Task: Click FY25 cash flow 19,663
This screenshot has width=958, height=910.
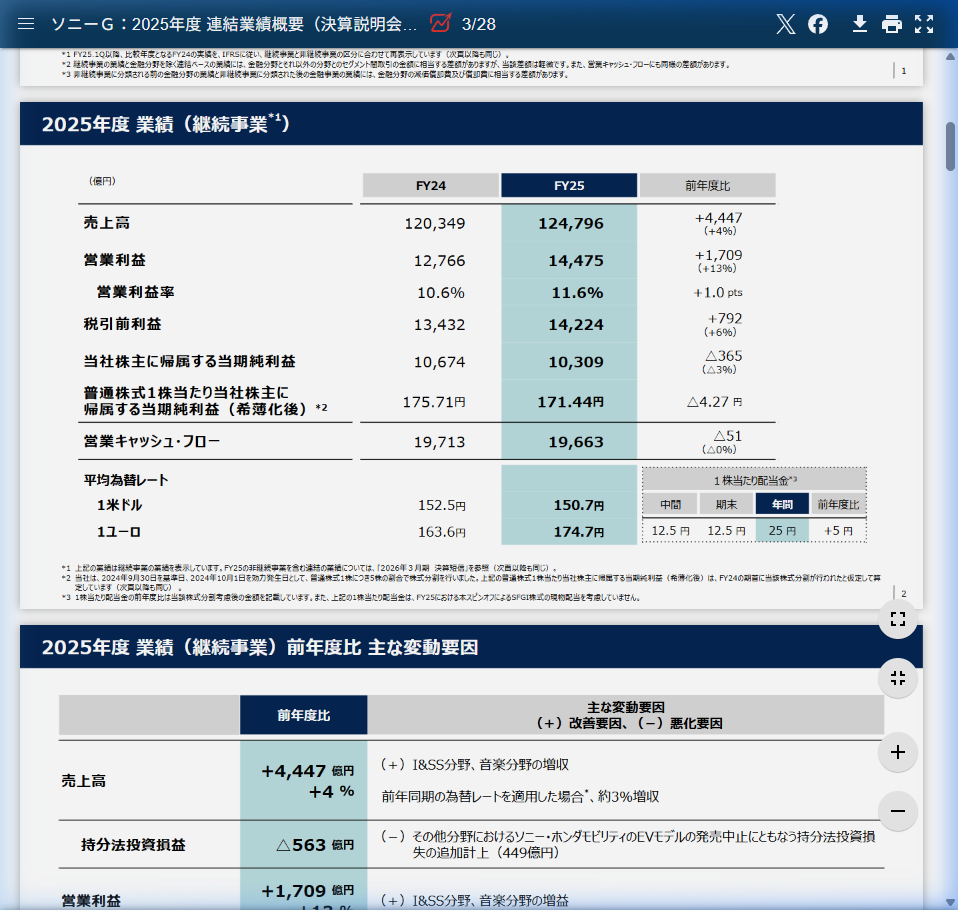Action: tap(576, 442)
